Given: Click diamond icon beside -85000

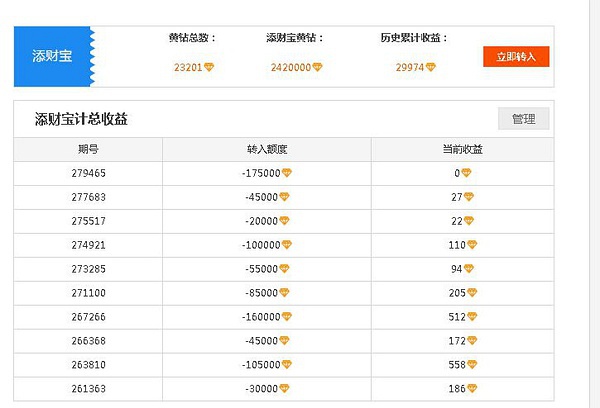Looking at the screenshot, I should [x=284, y=292].
